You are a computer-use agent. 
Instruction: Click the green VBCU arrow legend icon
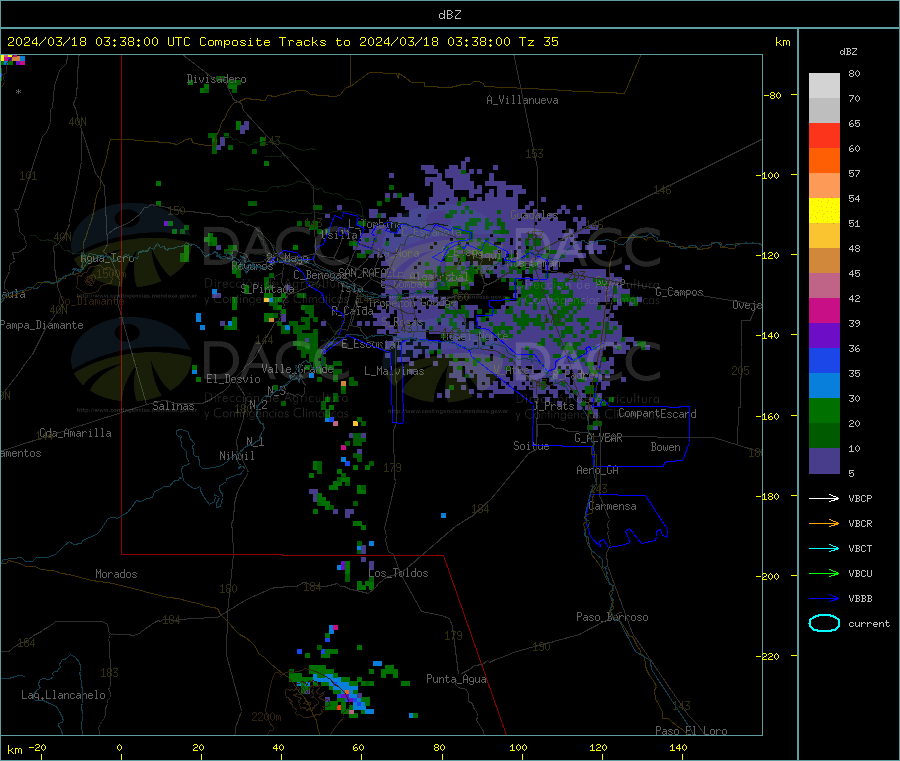tap(824, 573)
